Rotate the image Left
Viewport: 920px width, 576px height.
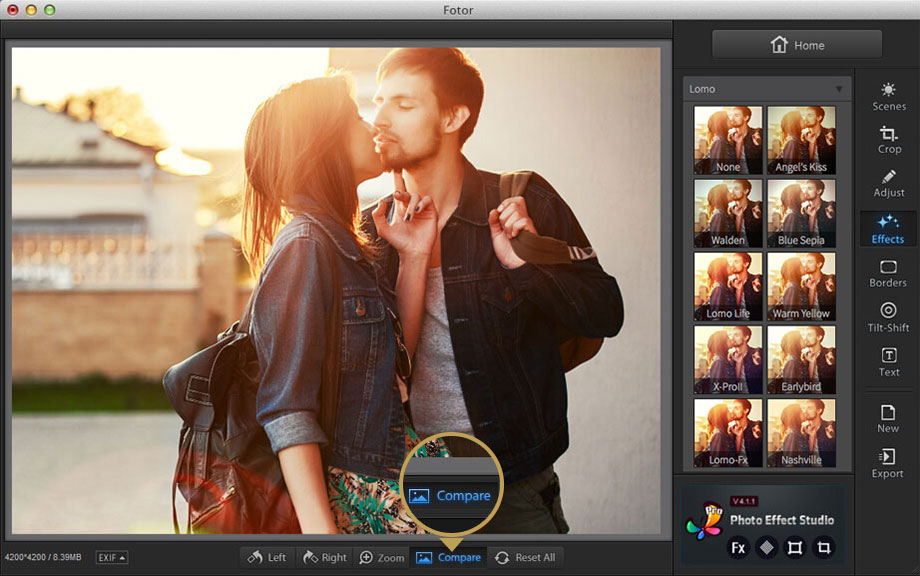(x=267, y=557)
